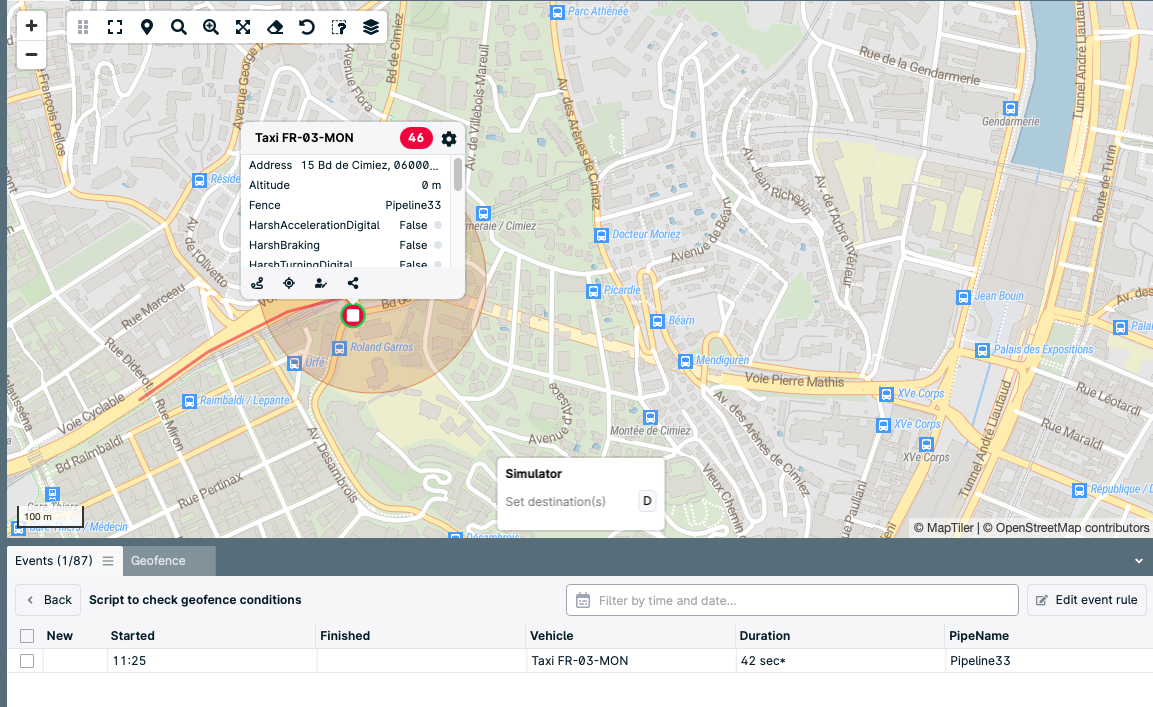The image size is (1153, 707).
Task: Click the crosshair follow-vehicle icon
Action: pyautogui.click(x=289, y=283)
